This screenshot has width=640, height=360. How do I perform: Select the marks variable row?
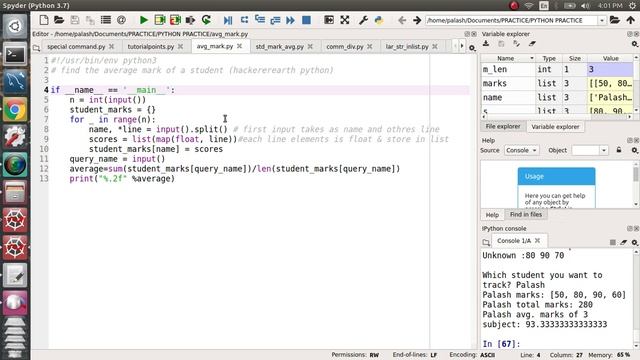click(x=557, y=83)
